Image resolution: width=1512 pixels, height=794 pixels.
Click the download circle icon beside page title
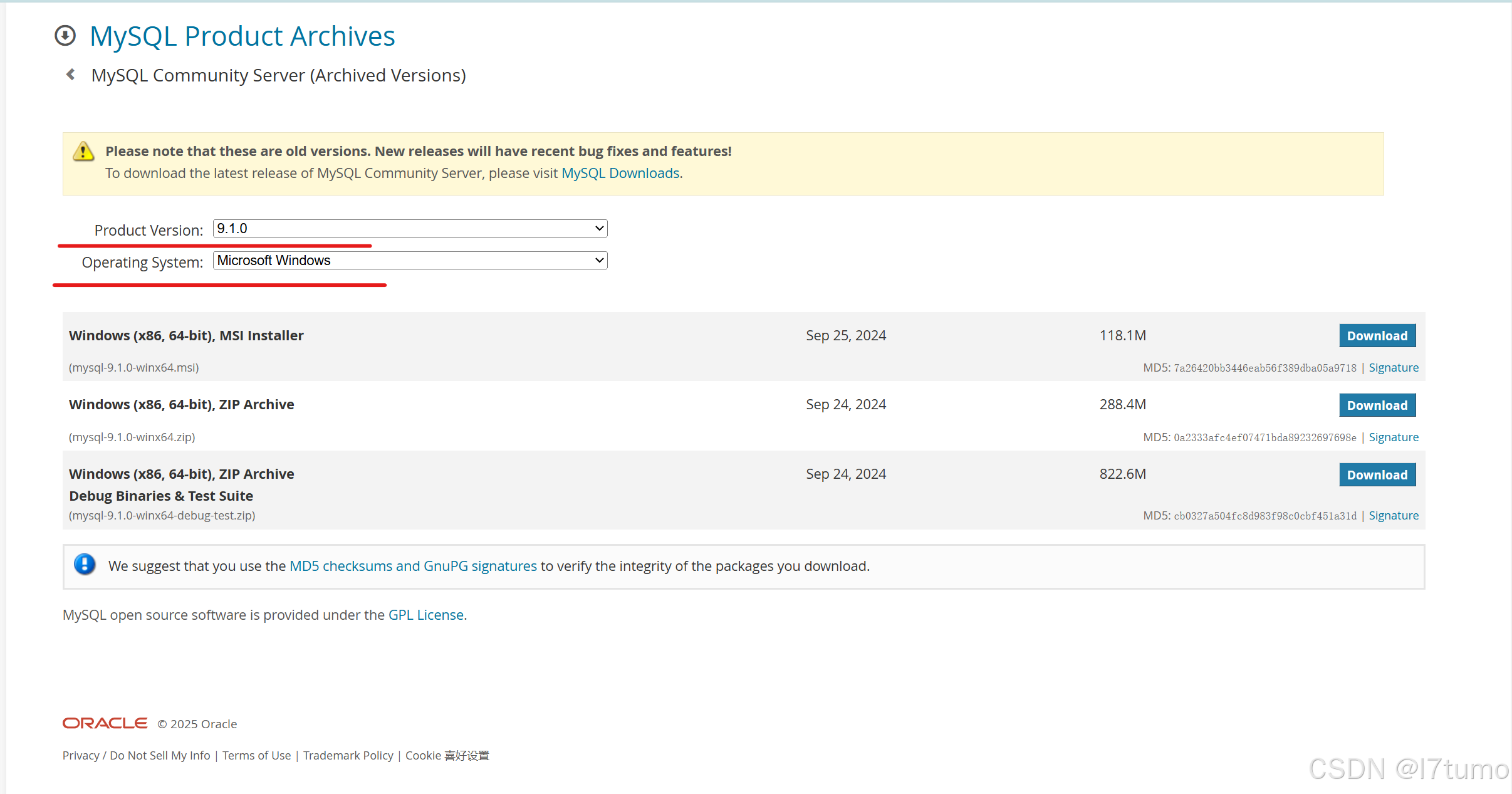(x=65, y=36)
